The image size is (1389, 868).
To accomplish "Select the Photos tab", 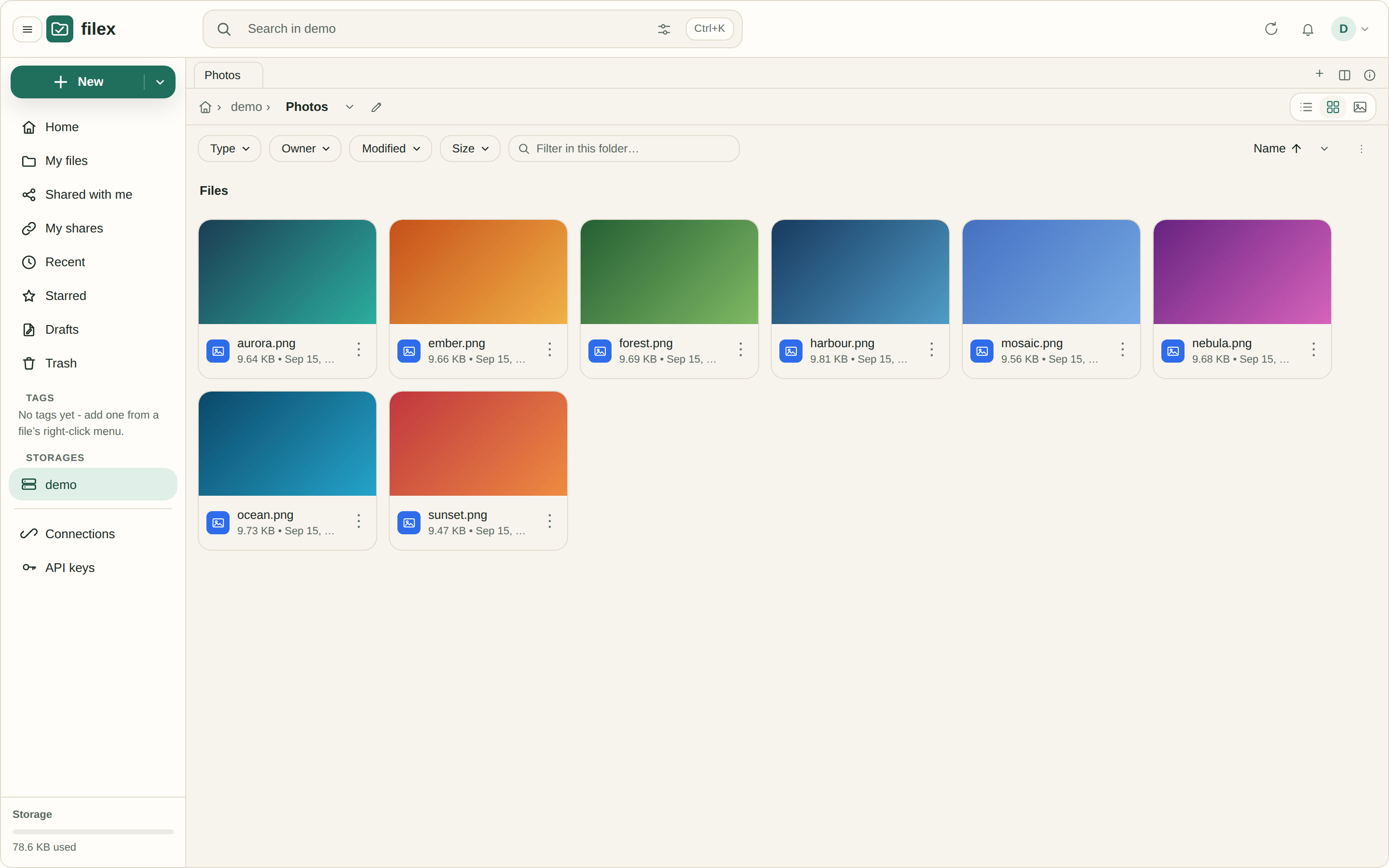I will (x=229, y=75).
